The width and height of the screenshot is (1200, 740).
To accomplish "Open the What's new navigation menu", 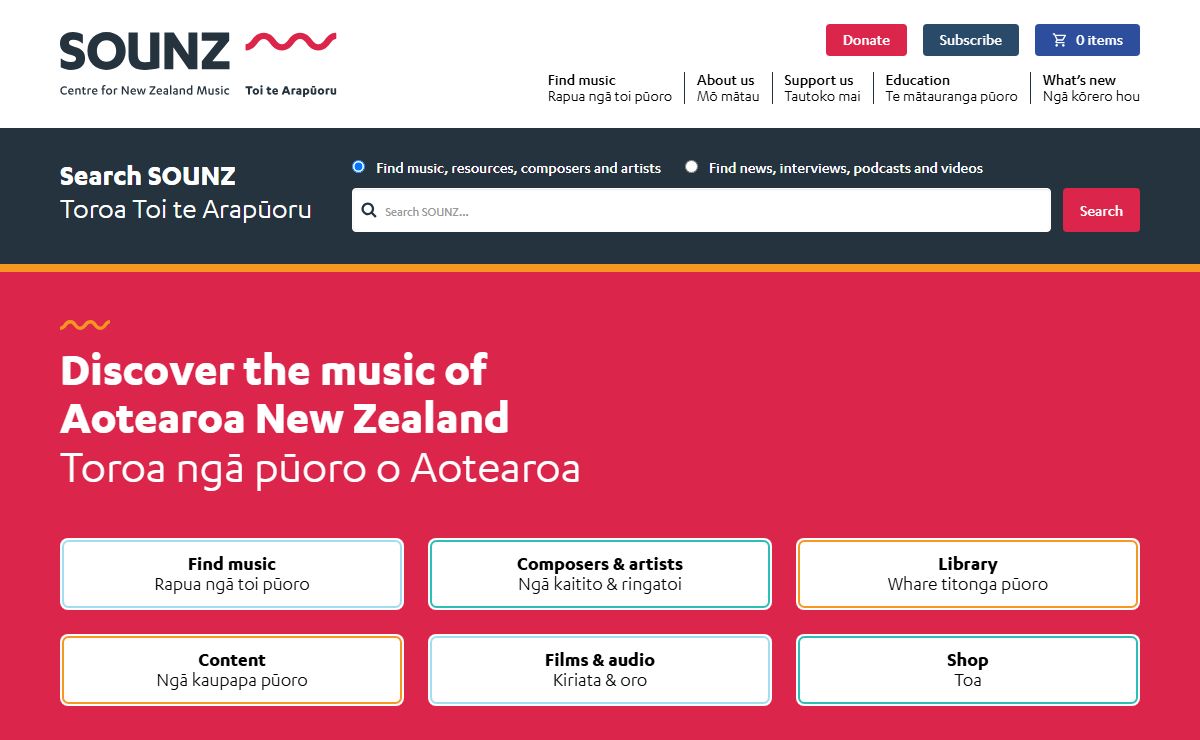I will click(1091, 88).
